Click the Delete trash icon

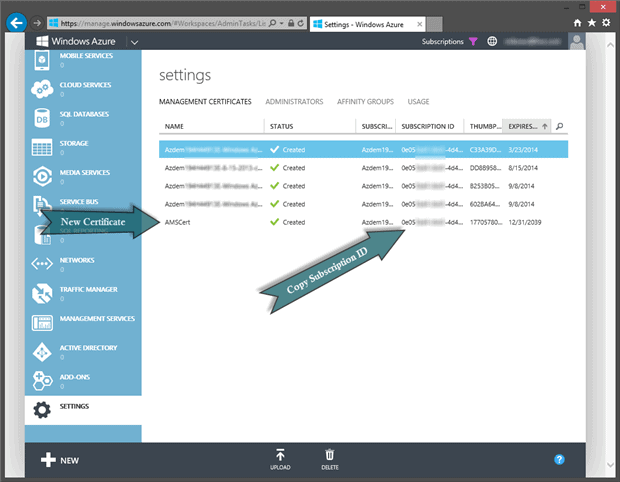tap(329, 455)
